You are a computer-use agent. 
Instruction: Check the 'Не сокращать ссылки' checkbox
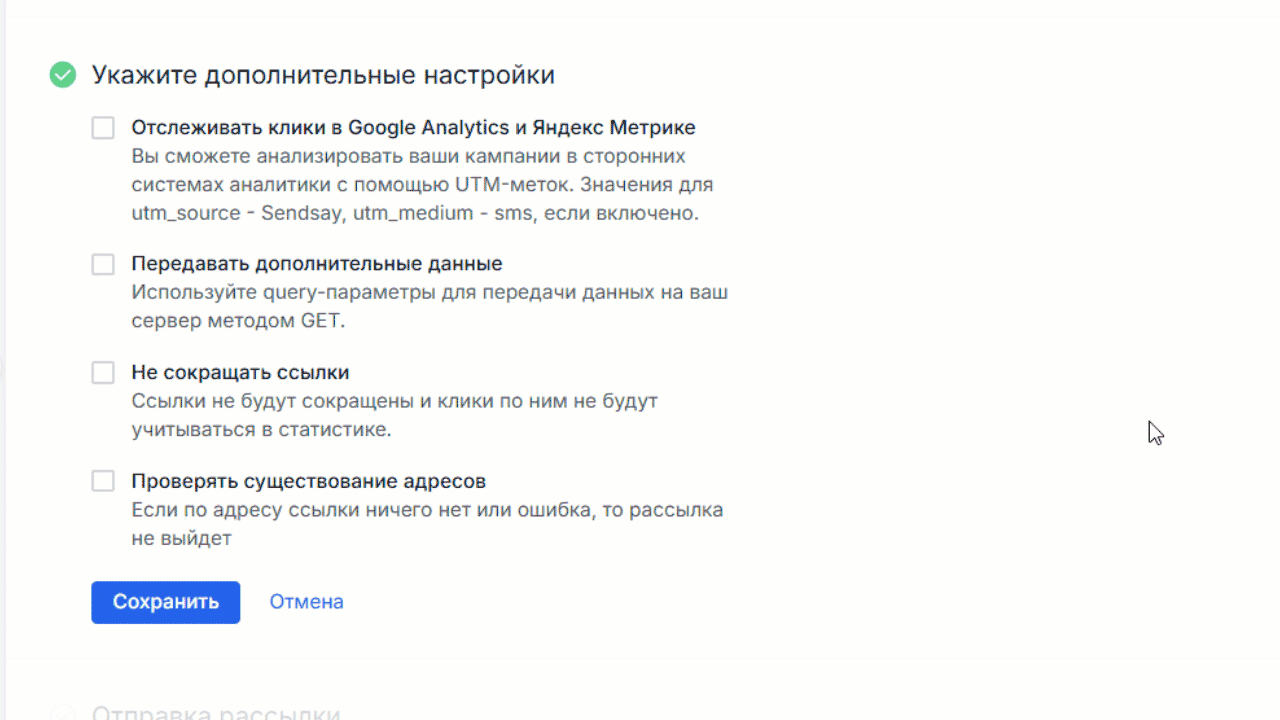(103, 373)
